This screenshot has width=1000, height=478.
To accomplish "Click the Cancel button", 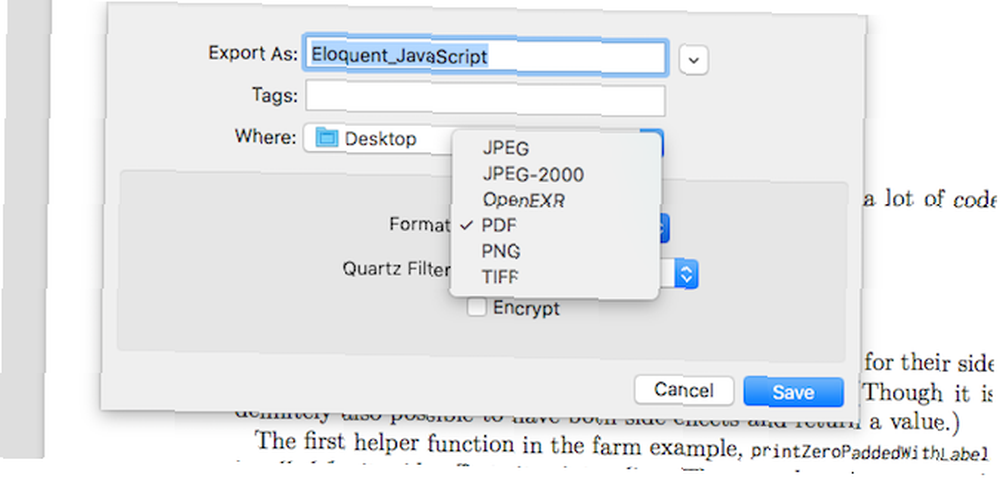I will click(x=684, y=390).
